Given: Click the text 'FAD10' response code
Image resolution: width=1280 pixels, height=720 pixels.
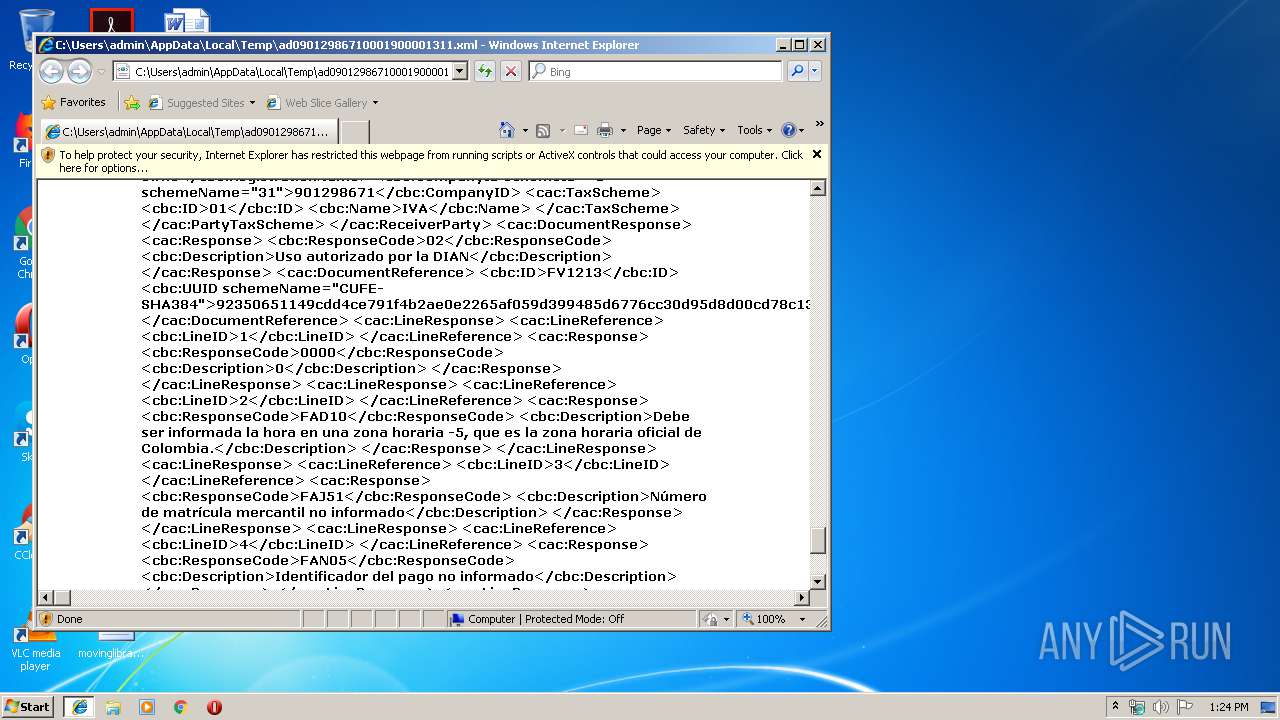Looking at the screenshot, I should click(x=324, y=416).
